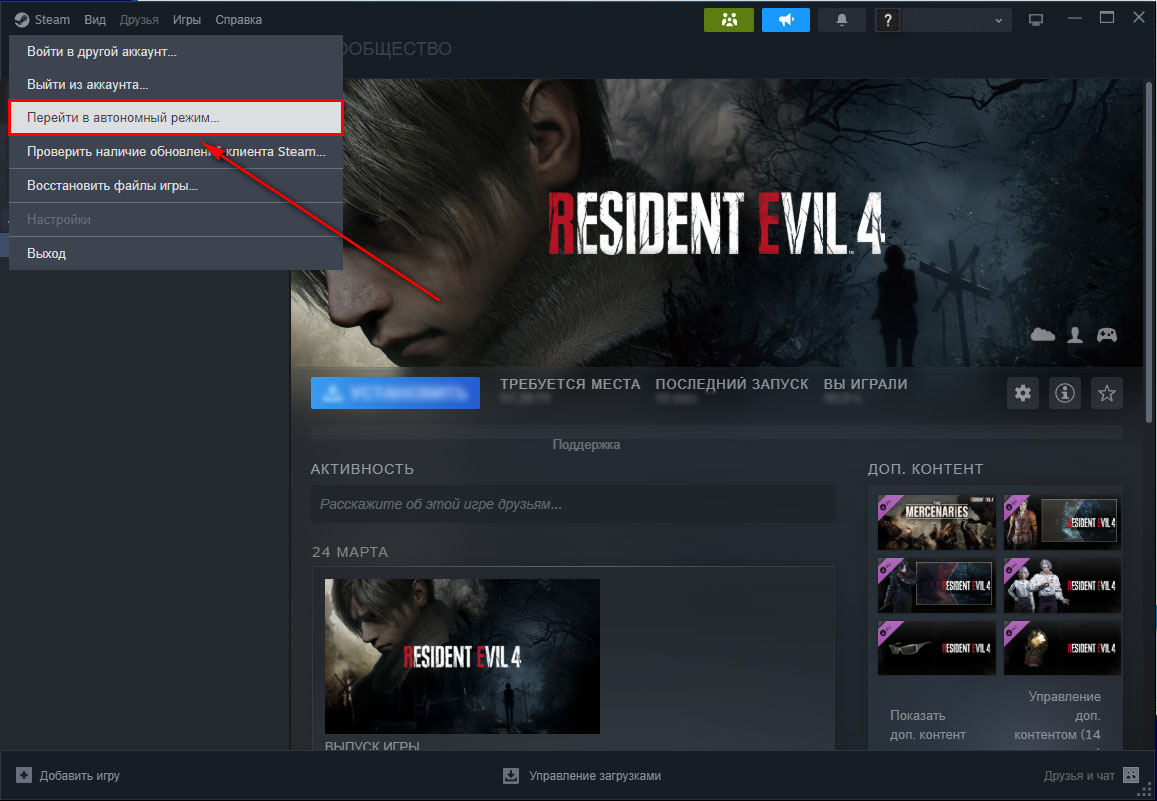
Task: Open the Поддержка tab link
Action: pyautogui.click(x=586, y=445)
